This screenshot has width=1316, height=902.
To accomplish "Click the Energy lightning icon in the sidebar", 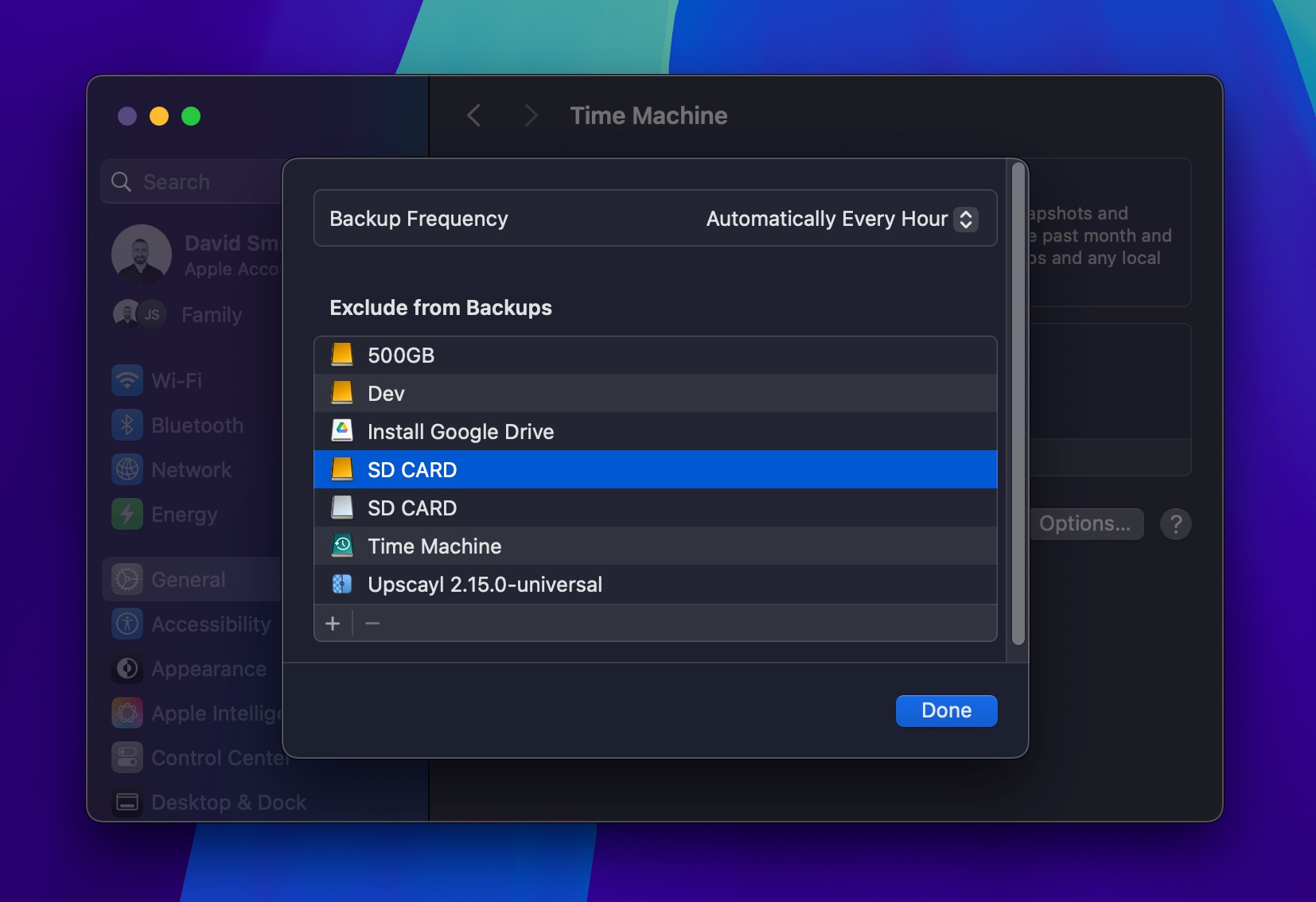I will [128, 514].
